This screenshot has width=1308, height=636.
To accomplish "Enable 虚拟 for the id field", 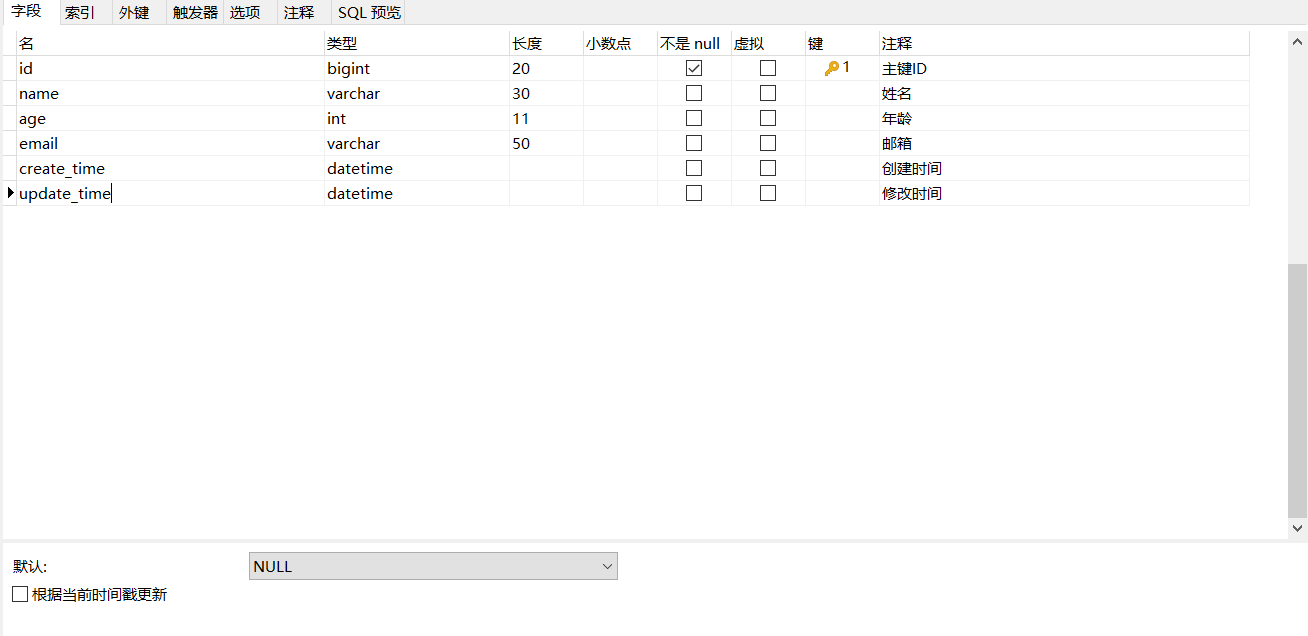I will 768,68.
